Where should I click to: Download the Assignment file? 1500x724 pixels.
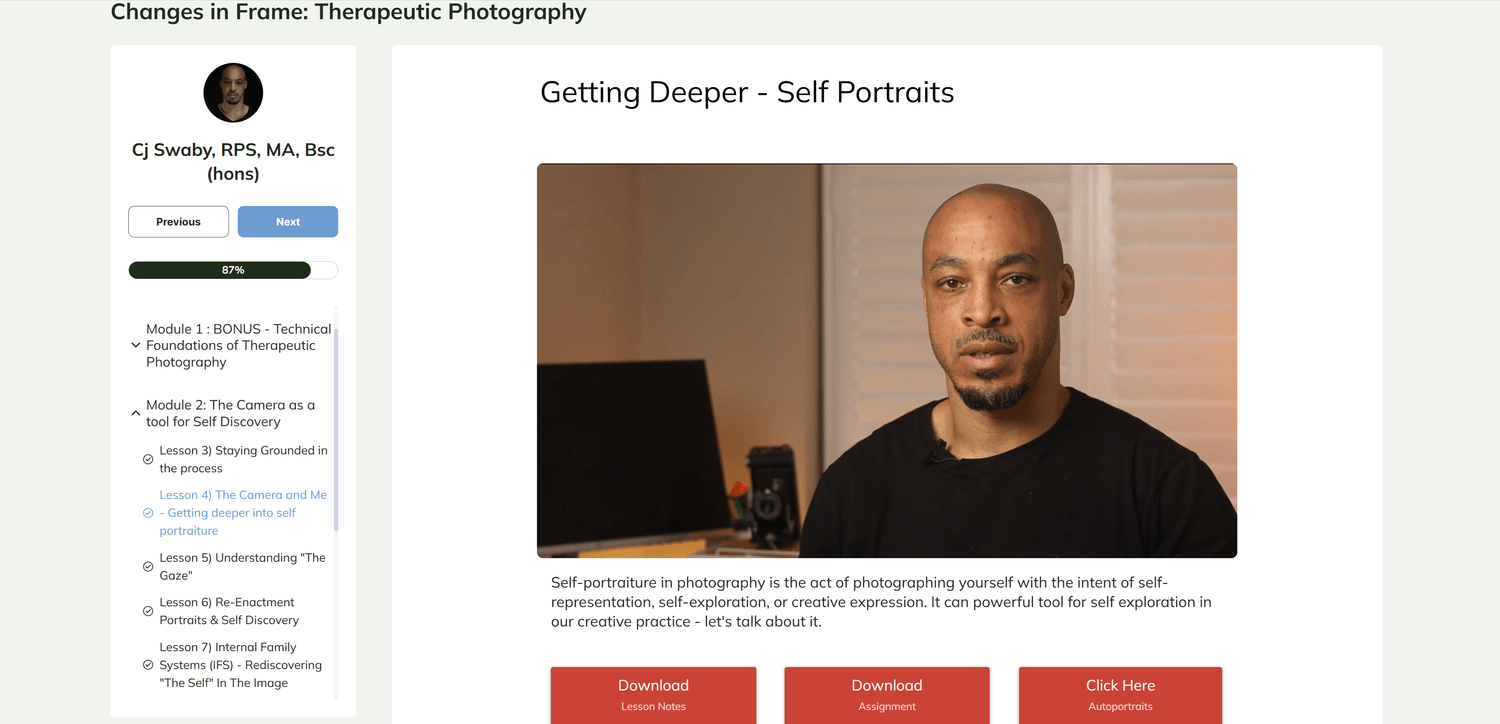[887, 695]
